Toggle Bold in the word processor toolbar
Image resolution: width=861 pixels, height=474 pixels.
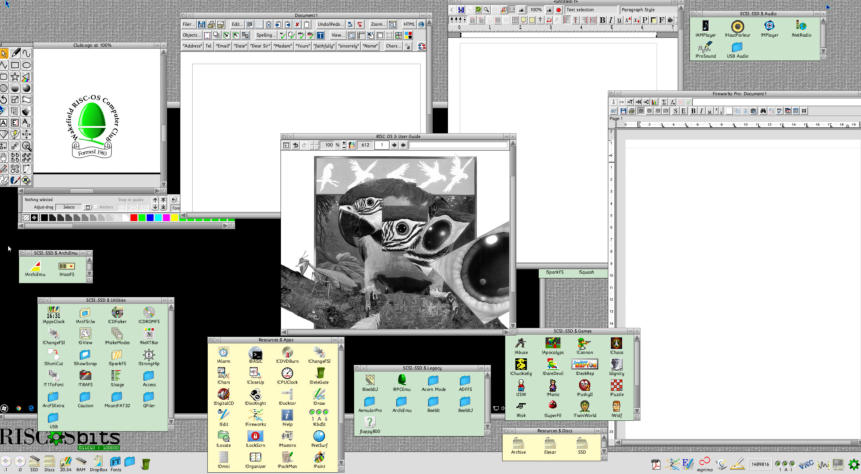click(x=602, y=20)
